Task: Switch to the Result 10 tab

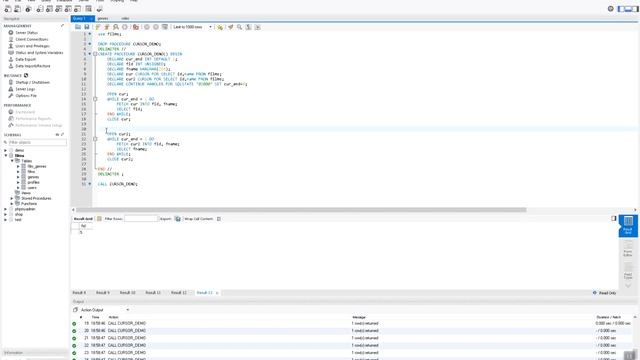Action: (x=127, y=293)
